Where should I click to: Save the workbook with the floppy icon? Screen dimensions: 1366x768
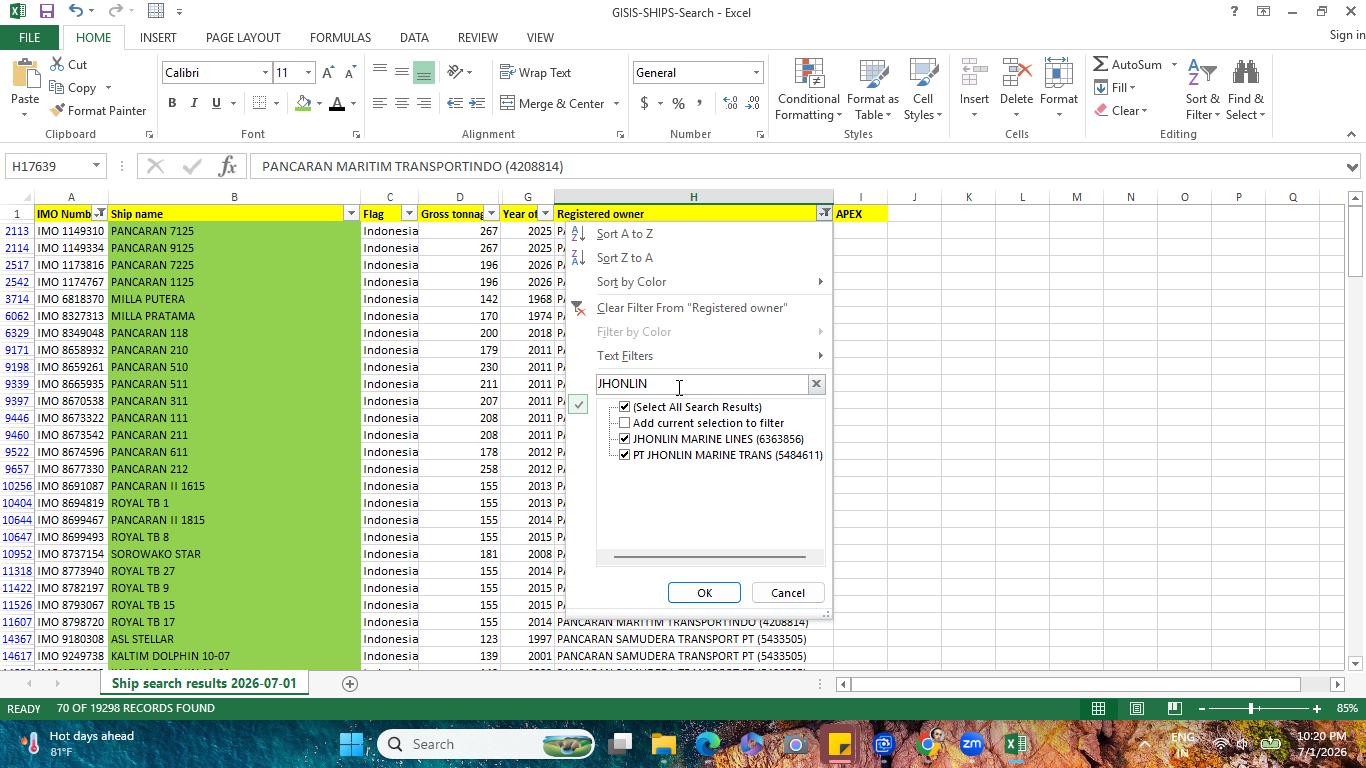pos(46,12)
